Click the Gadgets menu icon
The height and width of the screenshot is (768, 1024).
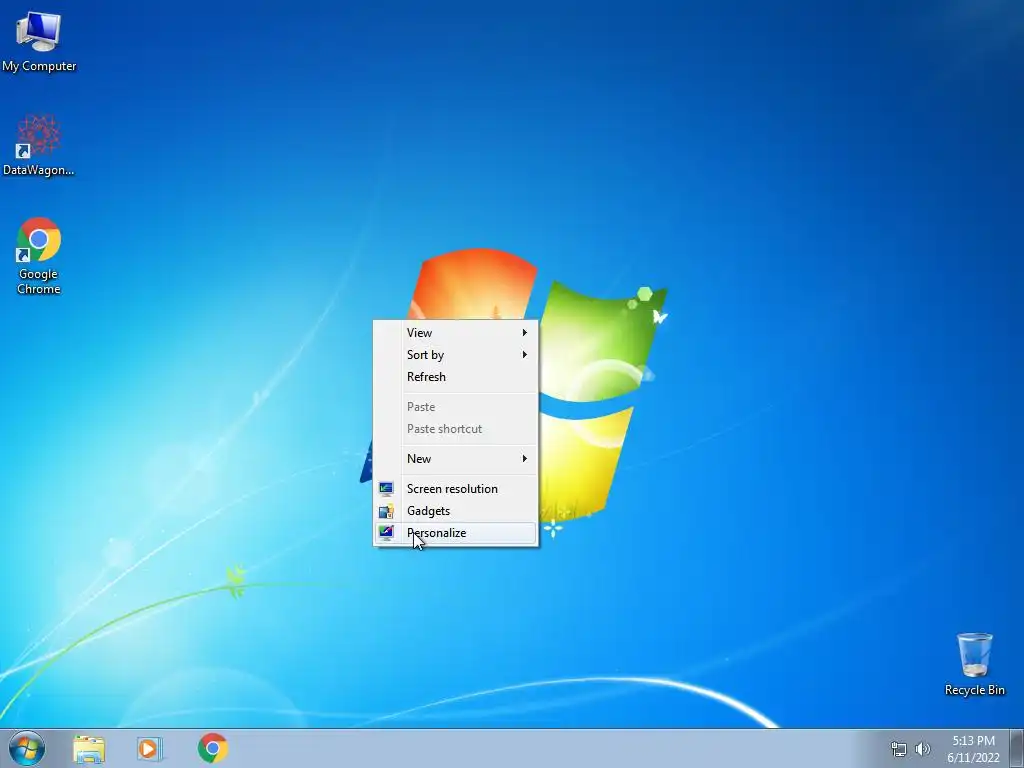[386, 511]
